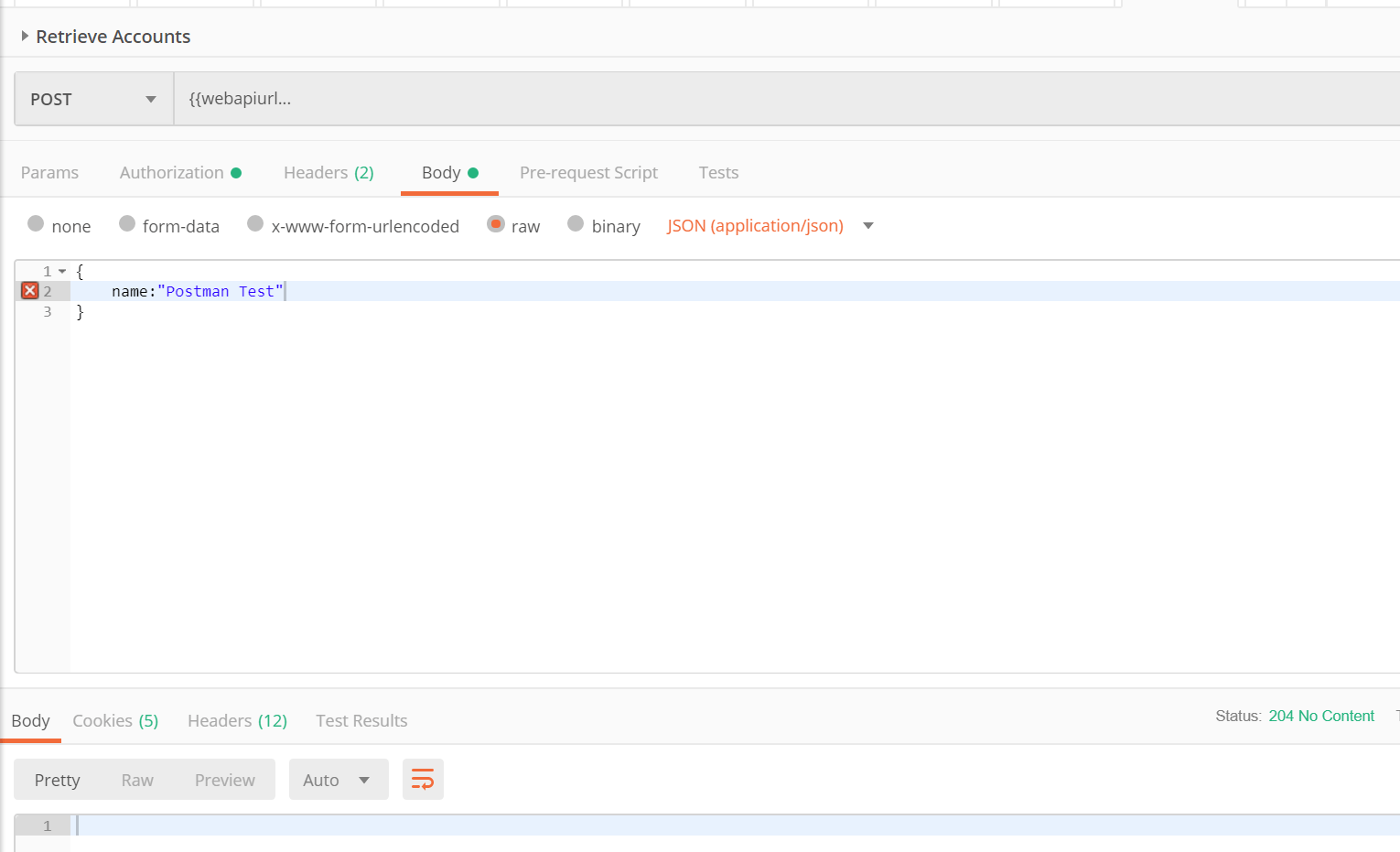
Task: Select the form-data radio option
Action: pos(127,224)
